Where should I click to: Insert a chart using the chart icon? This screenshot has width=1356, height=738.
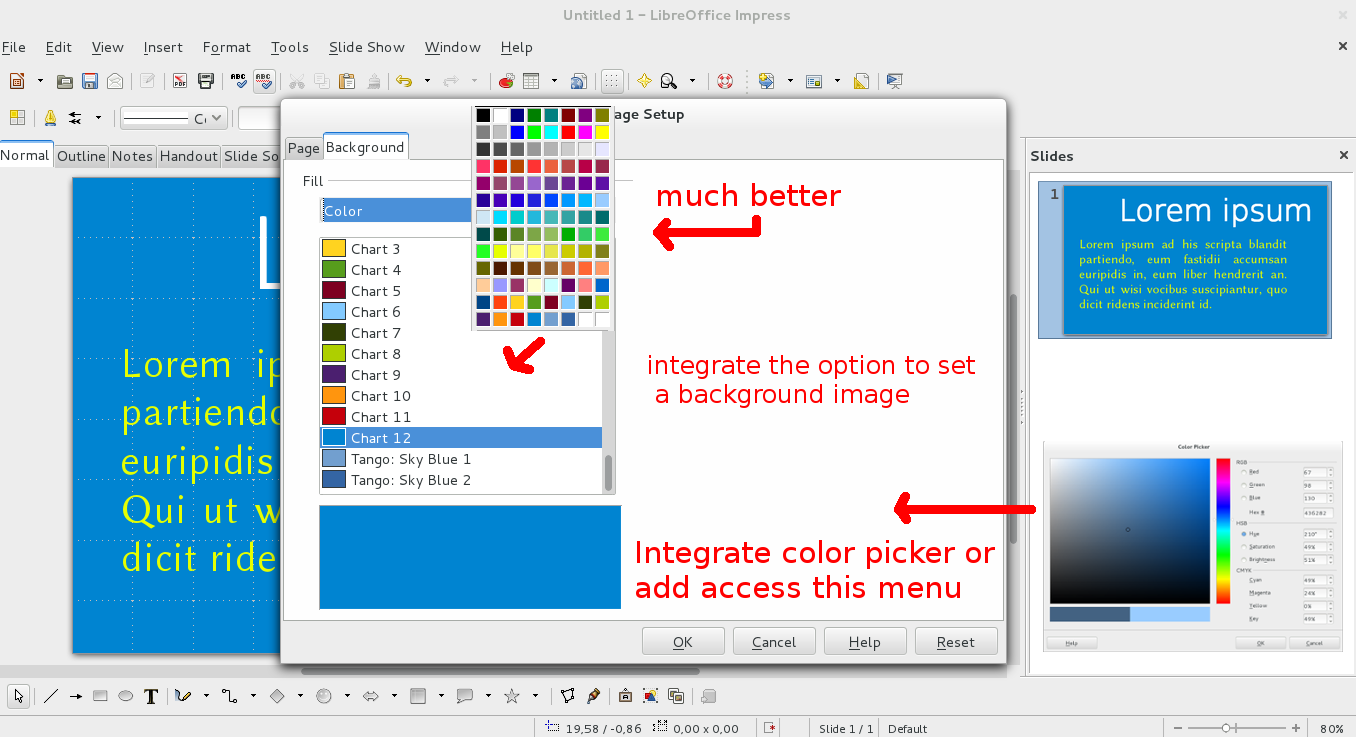[x=506, y=81]
